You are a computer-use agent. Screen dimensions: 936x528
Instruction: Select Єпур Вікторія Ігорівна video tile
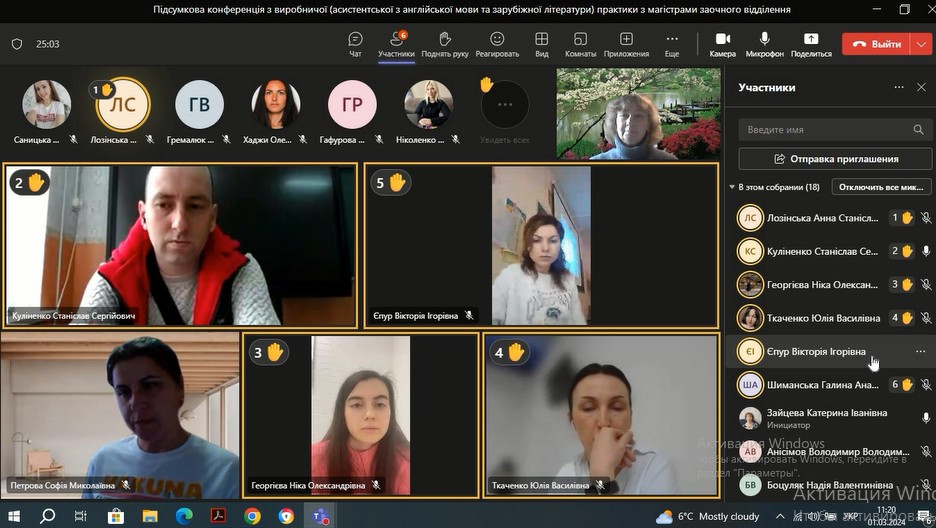click(541, 245)
